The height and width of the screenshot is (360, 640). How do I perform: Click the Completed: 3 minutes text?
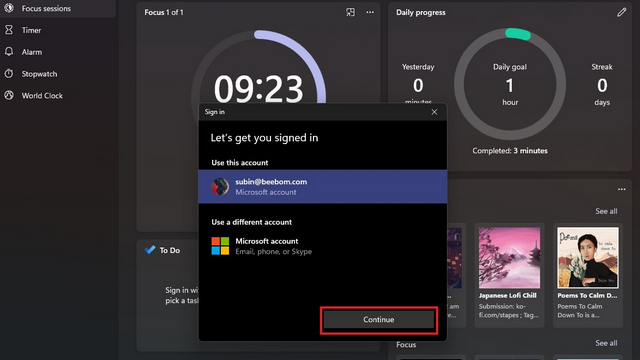510,151
